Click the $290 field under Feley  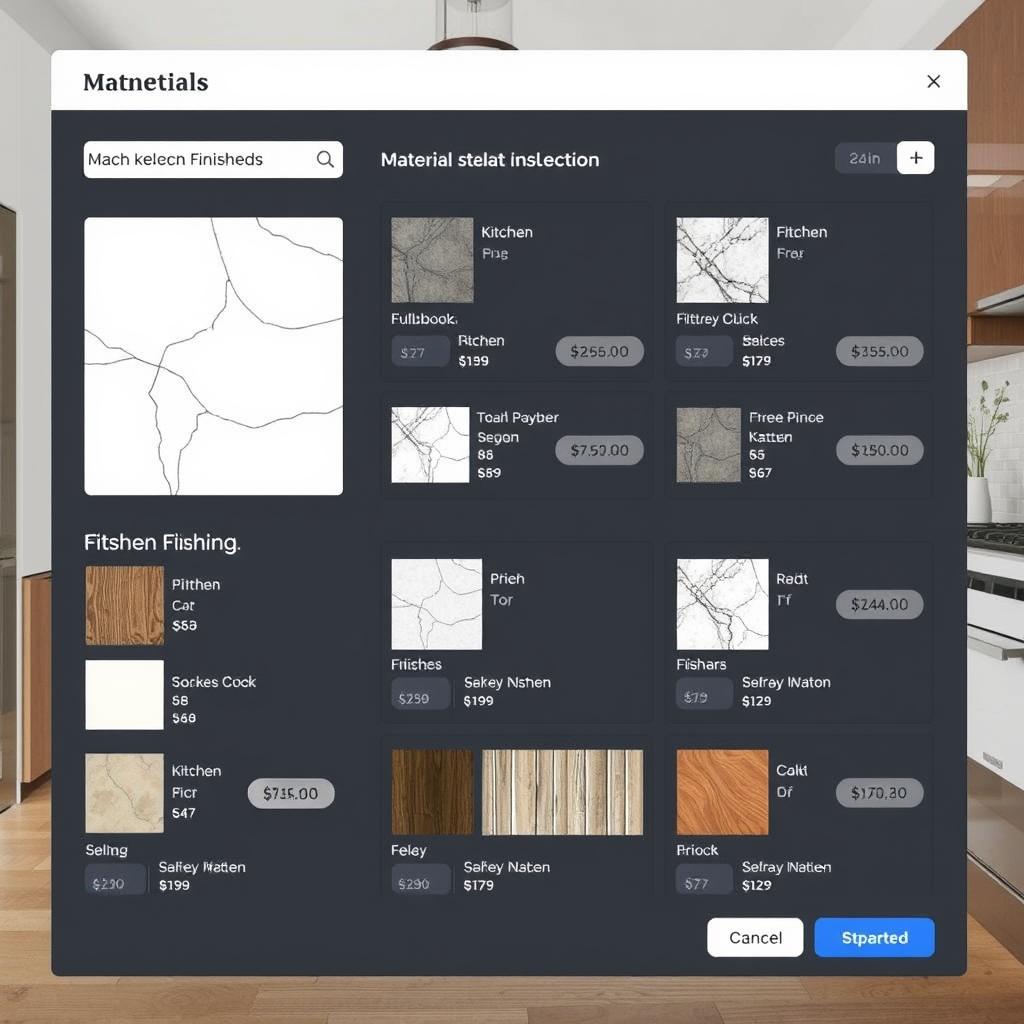pos(421,880)
